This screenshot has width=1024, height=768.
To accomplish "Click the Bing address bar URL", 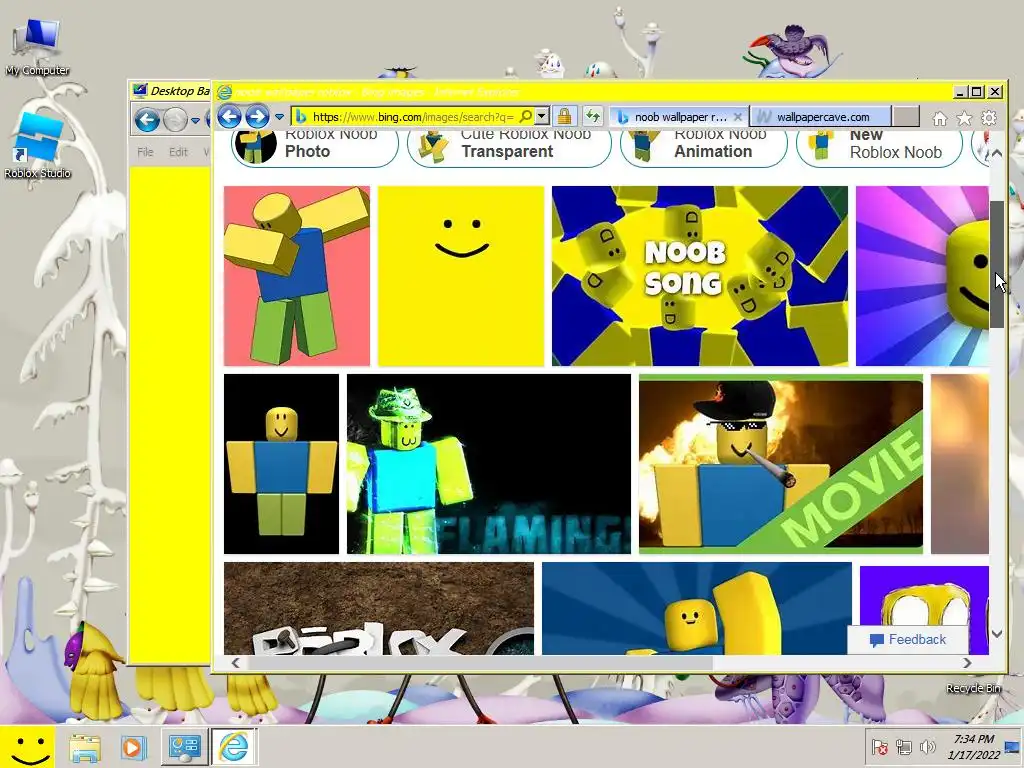I will [413, 117].
